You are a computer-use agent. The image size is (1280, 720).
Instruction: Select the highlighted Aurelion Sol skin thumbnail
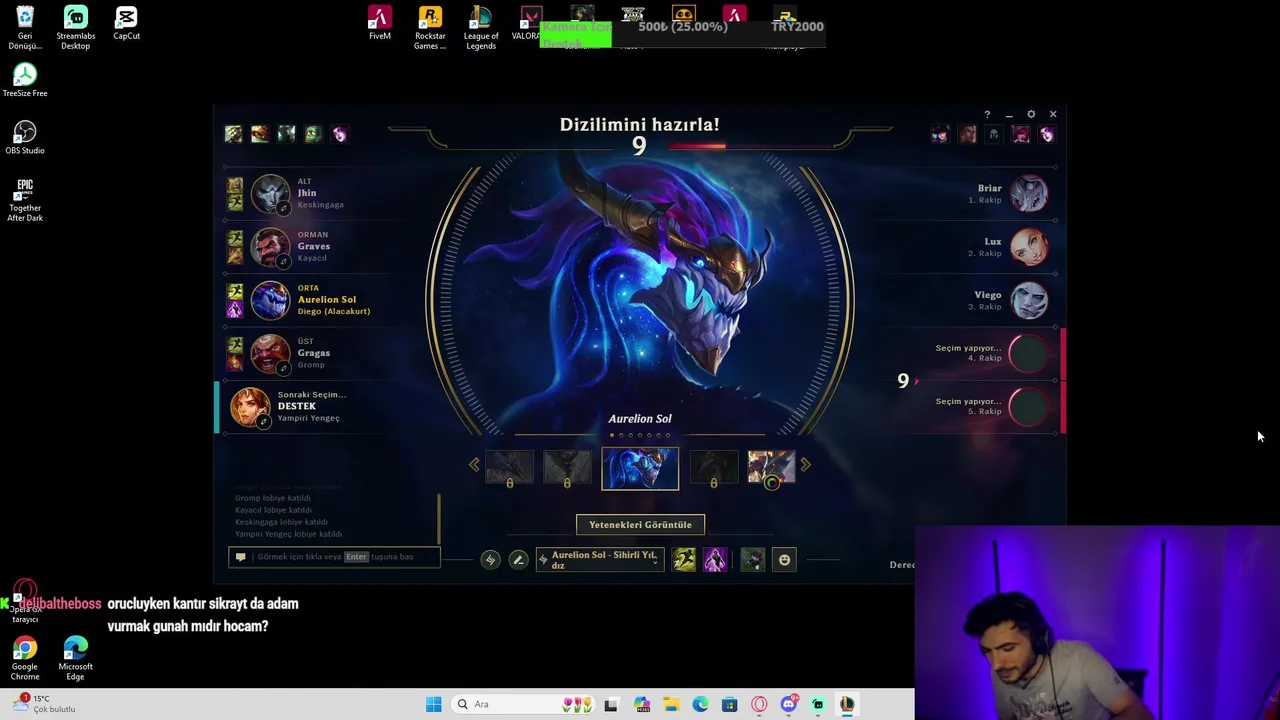pos(640,468)
